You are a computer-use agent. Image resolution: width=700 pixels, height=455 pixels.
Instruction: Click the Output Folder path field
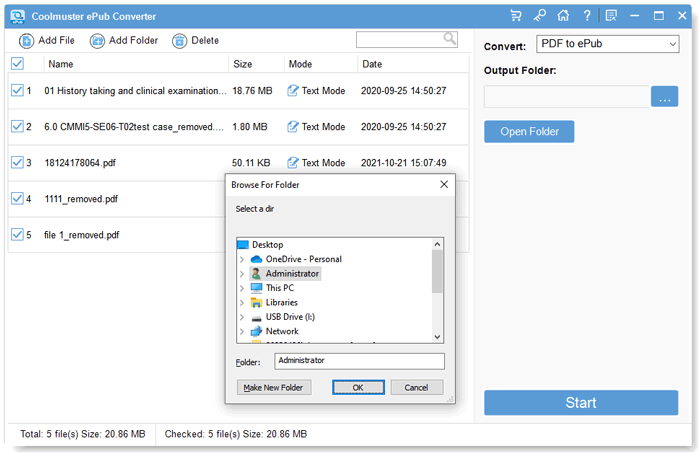(x=567, y=96)
